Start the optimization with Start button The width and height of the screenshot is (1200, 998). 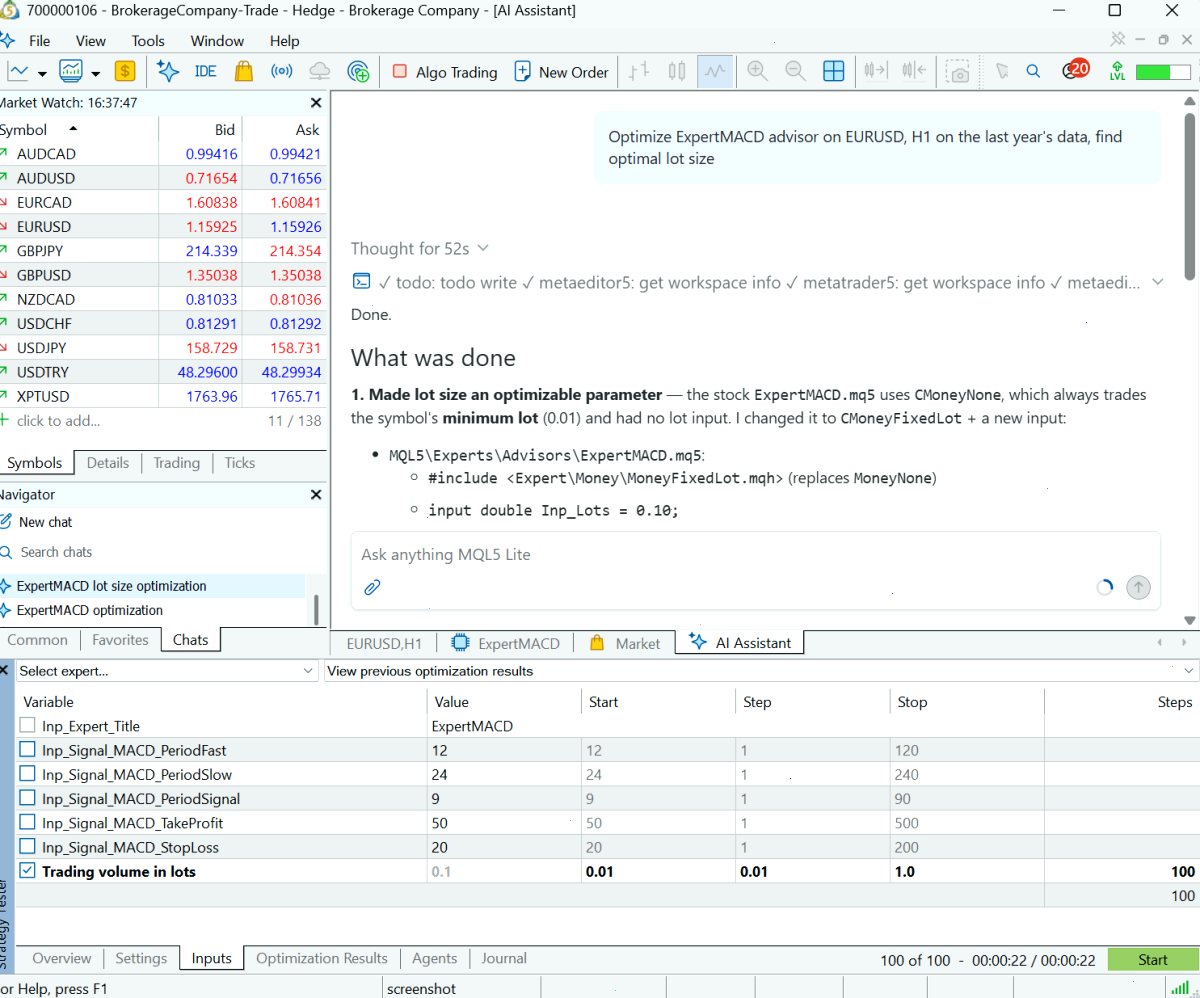[1152, 960]
